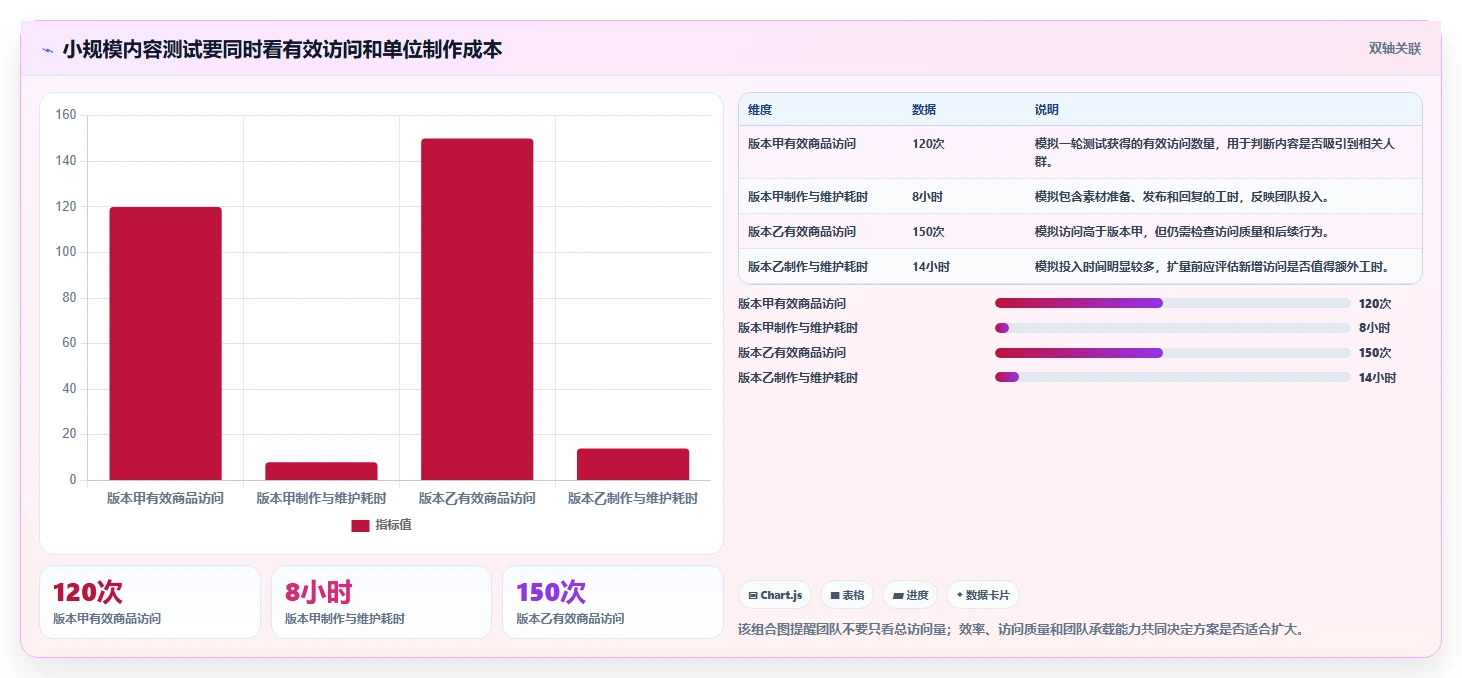Click the progress list label 版本甲有效商品访问
This screenshot has width=1462, height=678.
(x=792, y=304)
